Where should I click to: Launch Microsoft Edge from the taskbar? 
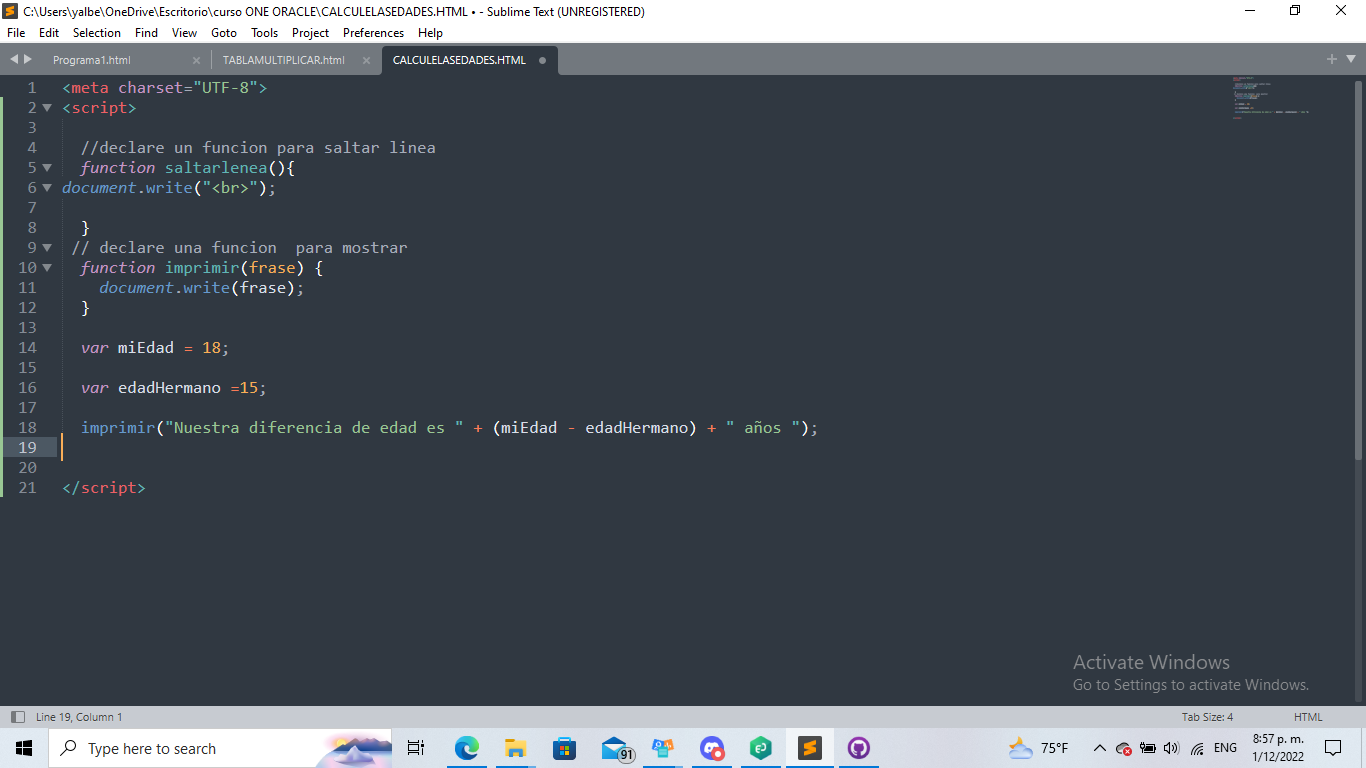pos(466,748)
